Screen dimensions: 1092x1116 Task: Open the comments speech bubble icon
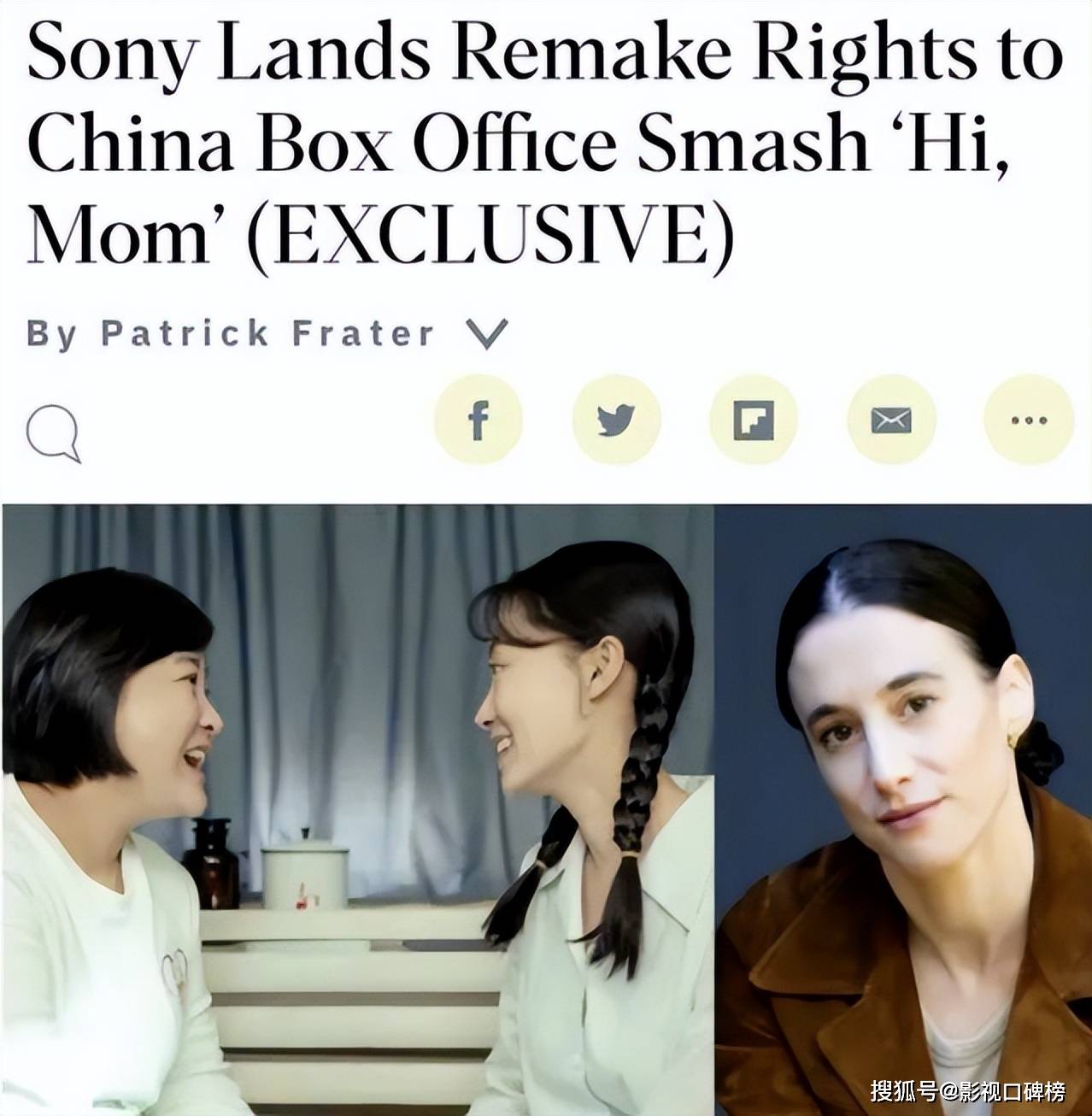pyautogui.click(x=53, y=432)
